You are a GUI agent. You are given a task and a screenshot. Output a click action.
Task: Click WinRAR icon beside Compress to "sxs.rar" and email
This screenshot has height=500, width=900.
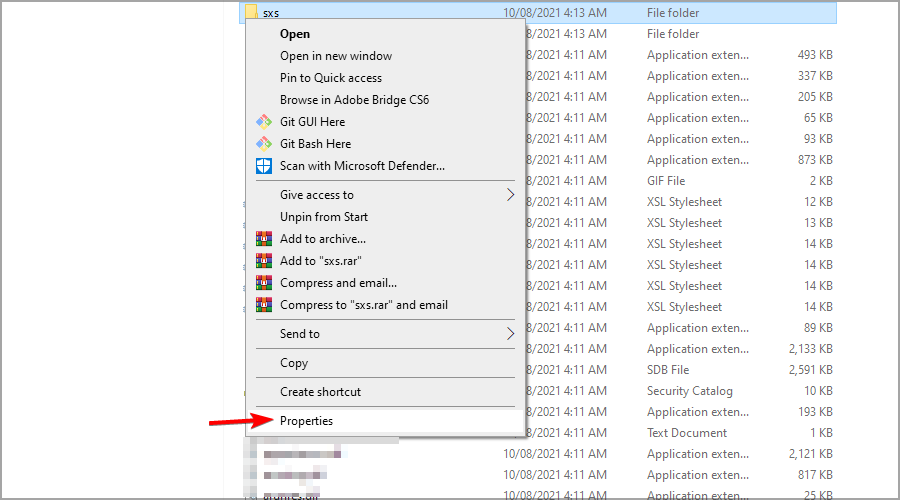pyautogui.click(x=264, y=305)
